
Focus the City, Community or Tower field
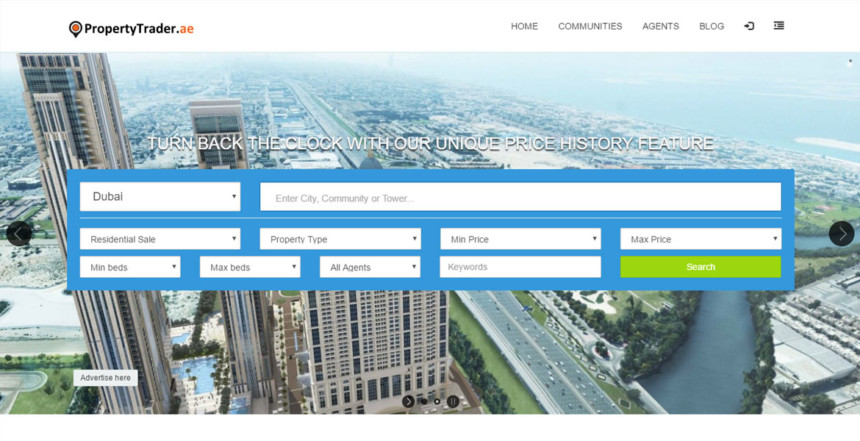[520, 196]
